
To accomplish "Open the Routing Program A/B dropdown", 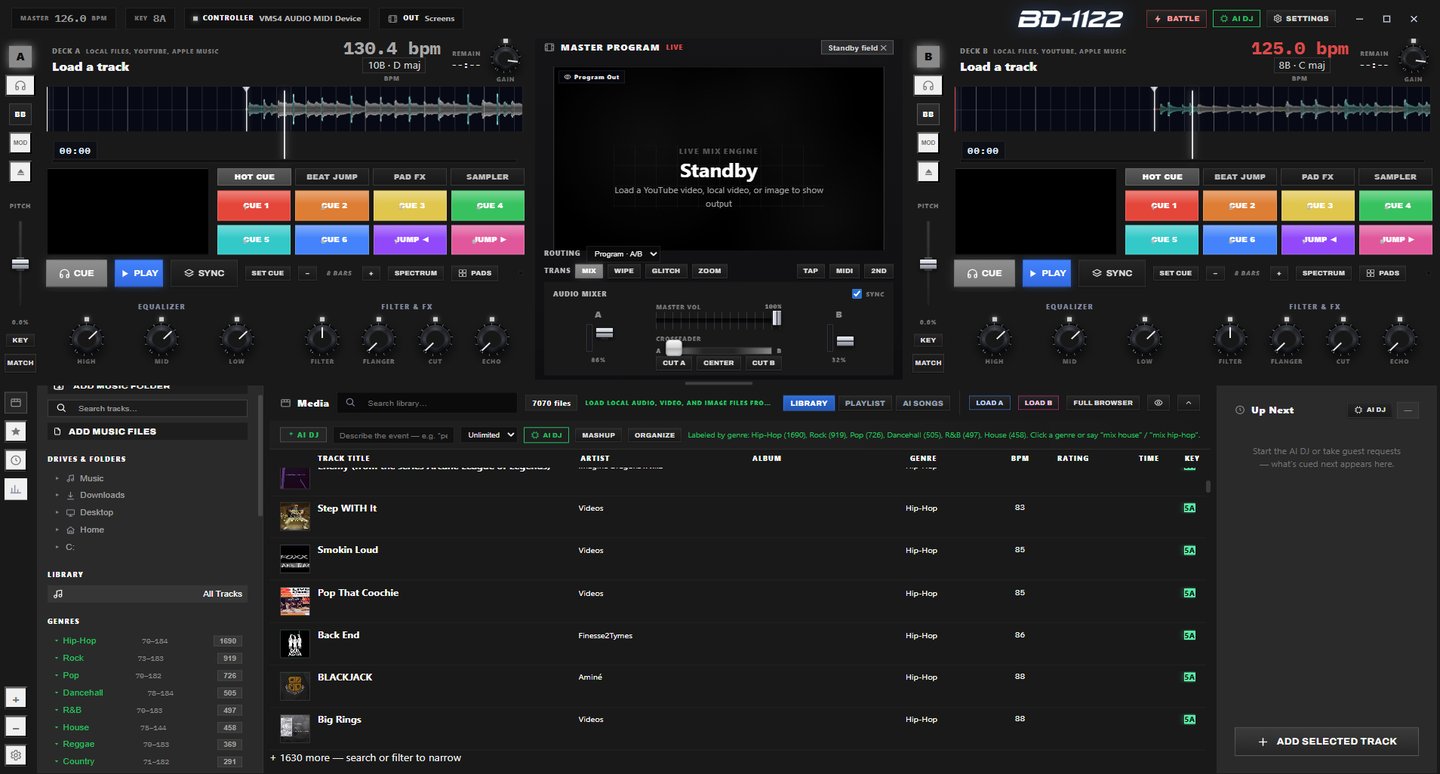I will tap(623, 254).
